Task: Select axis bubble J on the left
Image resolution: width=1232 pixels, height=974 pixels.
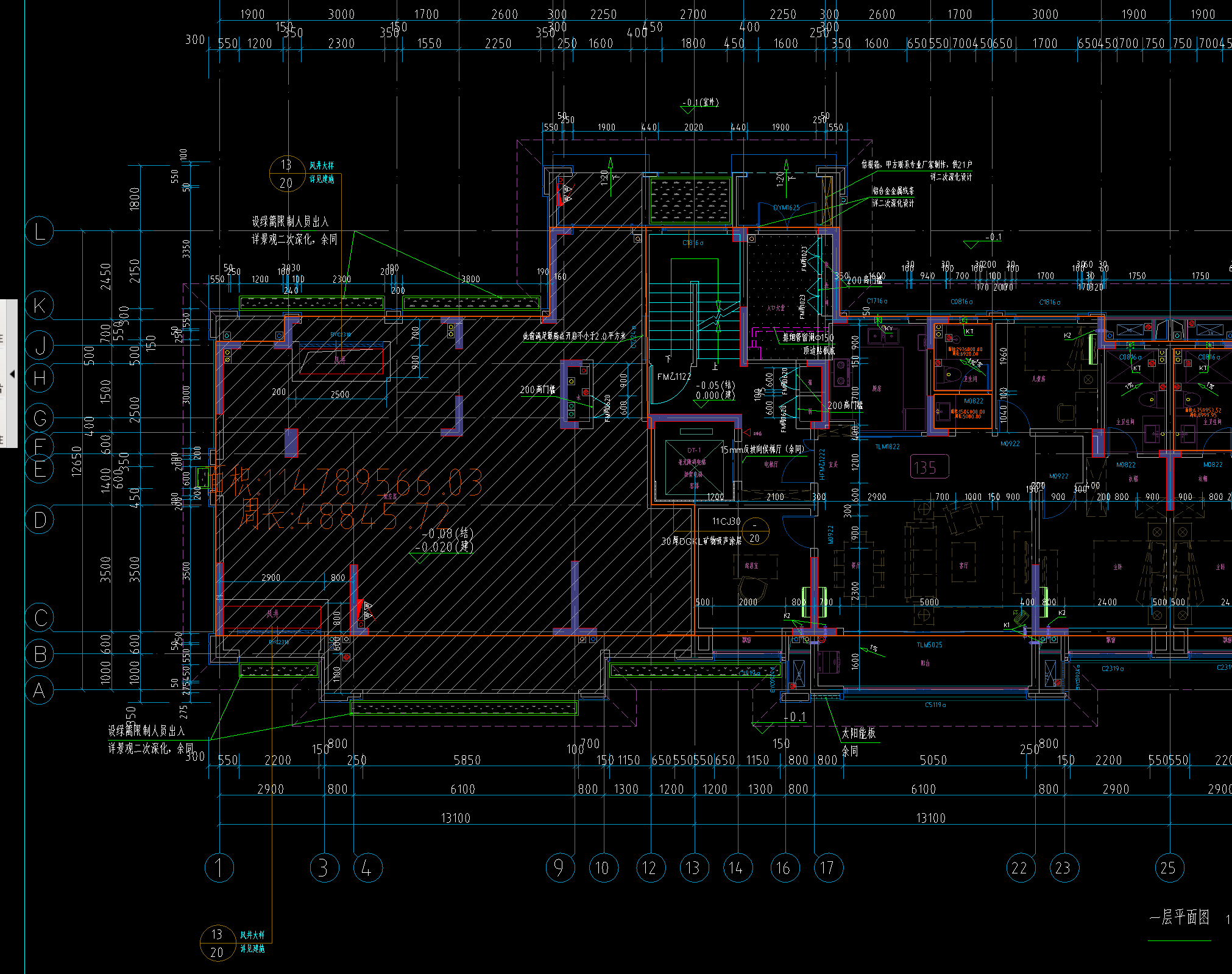Action: pyautogui.click(x=40, y=346)
